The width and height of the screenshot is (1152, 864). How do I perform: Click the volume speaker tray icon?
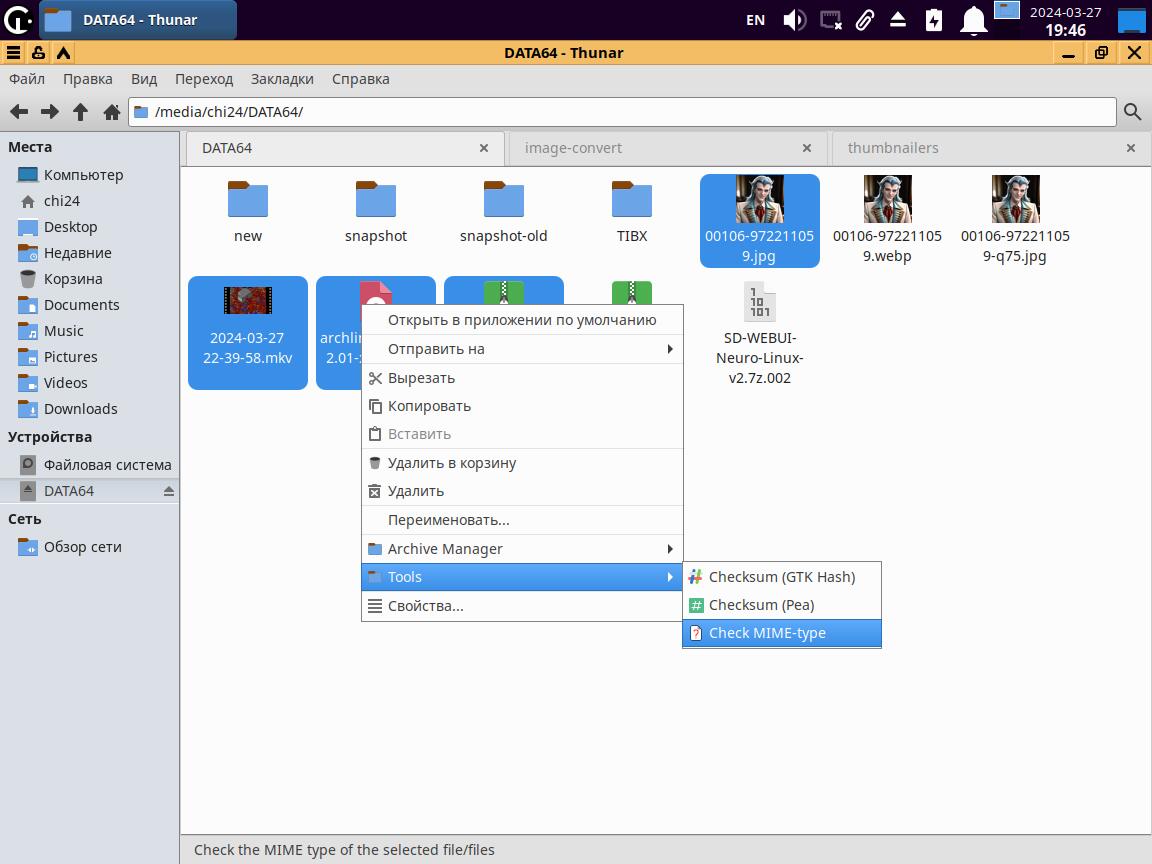[794, 20]
